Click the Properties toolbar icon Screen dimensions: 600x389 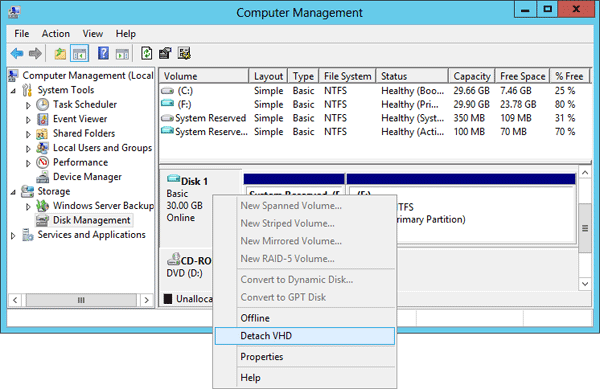coord(165,53)
